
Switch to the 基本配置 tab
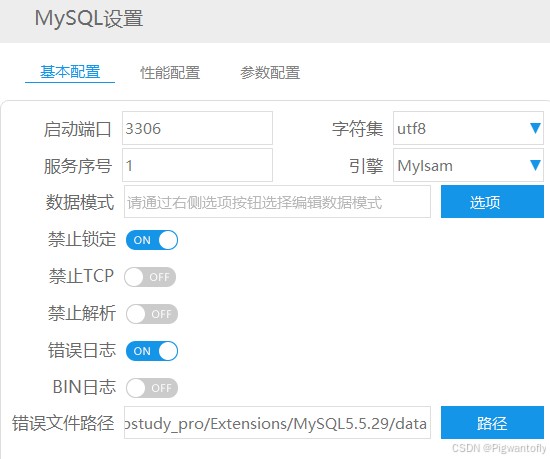(70, 72)
